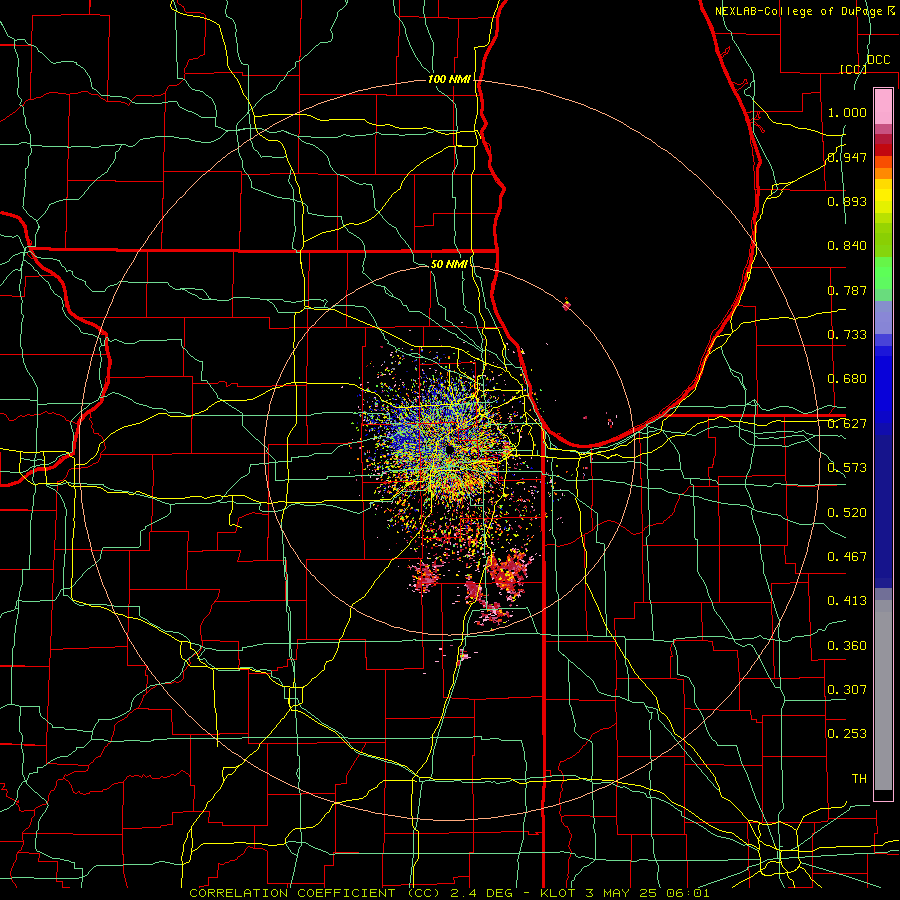Pick the yellow segment of the color bar

coord(883,196)
